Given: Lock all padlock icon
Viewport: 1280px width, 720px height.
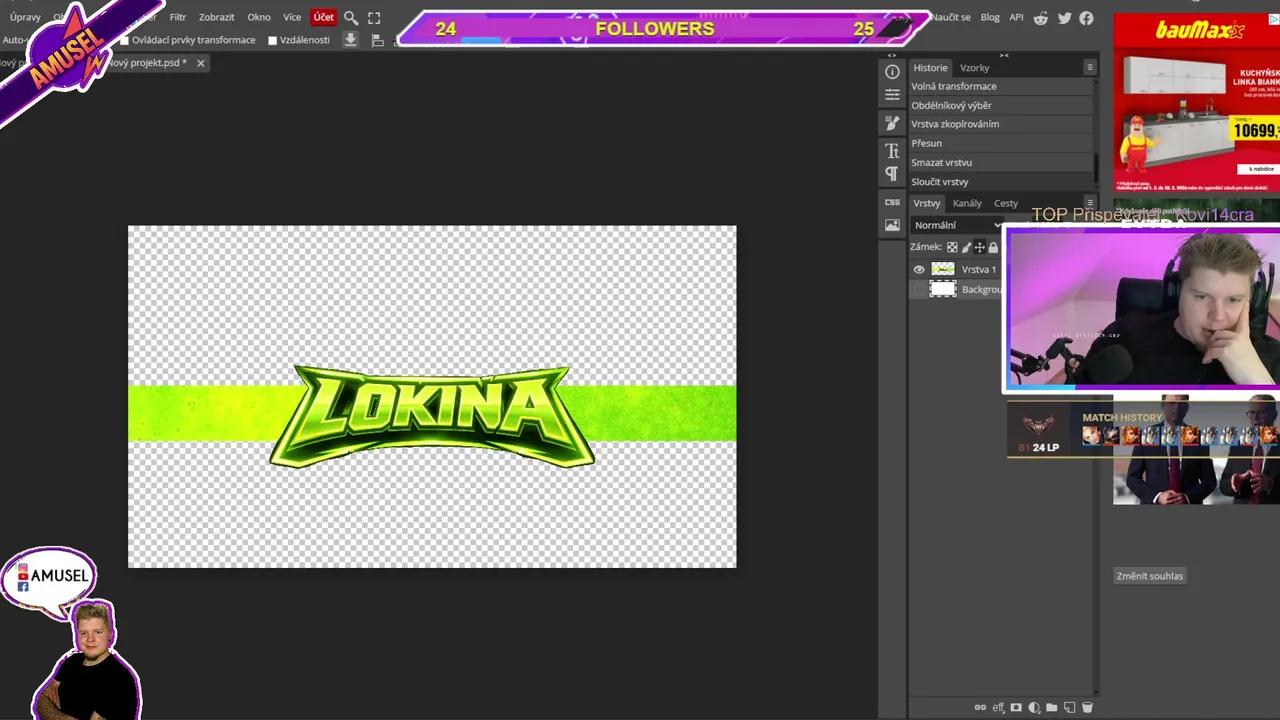Looking at the screenshot, I should coord(993,247).
